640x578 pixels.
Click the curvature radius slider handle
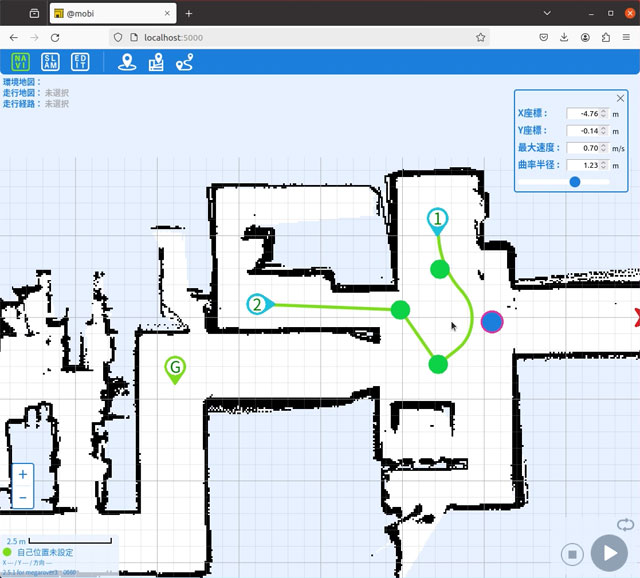[x=575, y=182]
